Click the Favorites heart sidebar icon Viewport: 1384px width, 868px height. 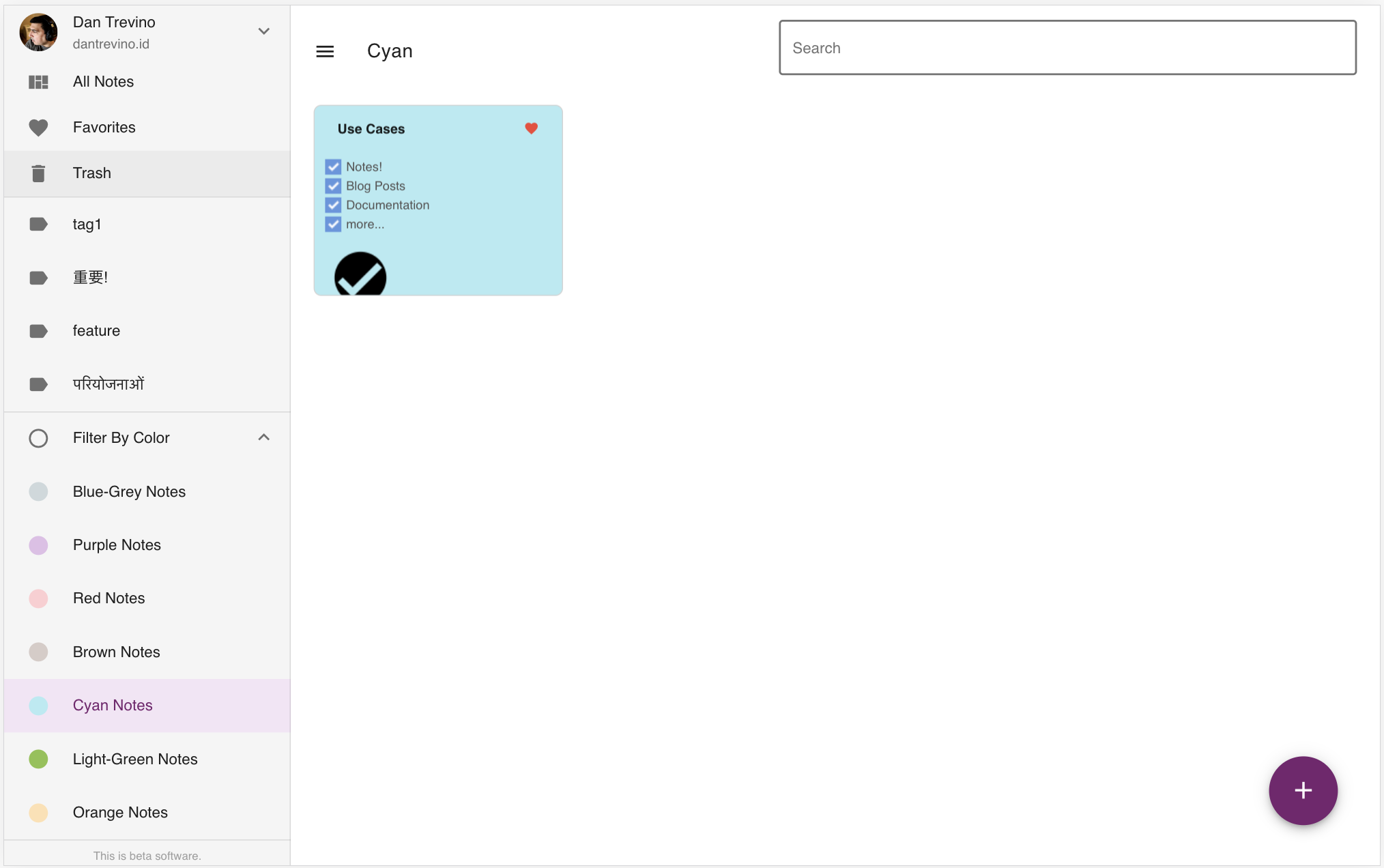click(x=38, y=128)
